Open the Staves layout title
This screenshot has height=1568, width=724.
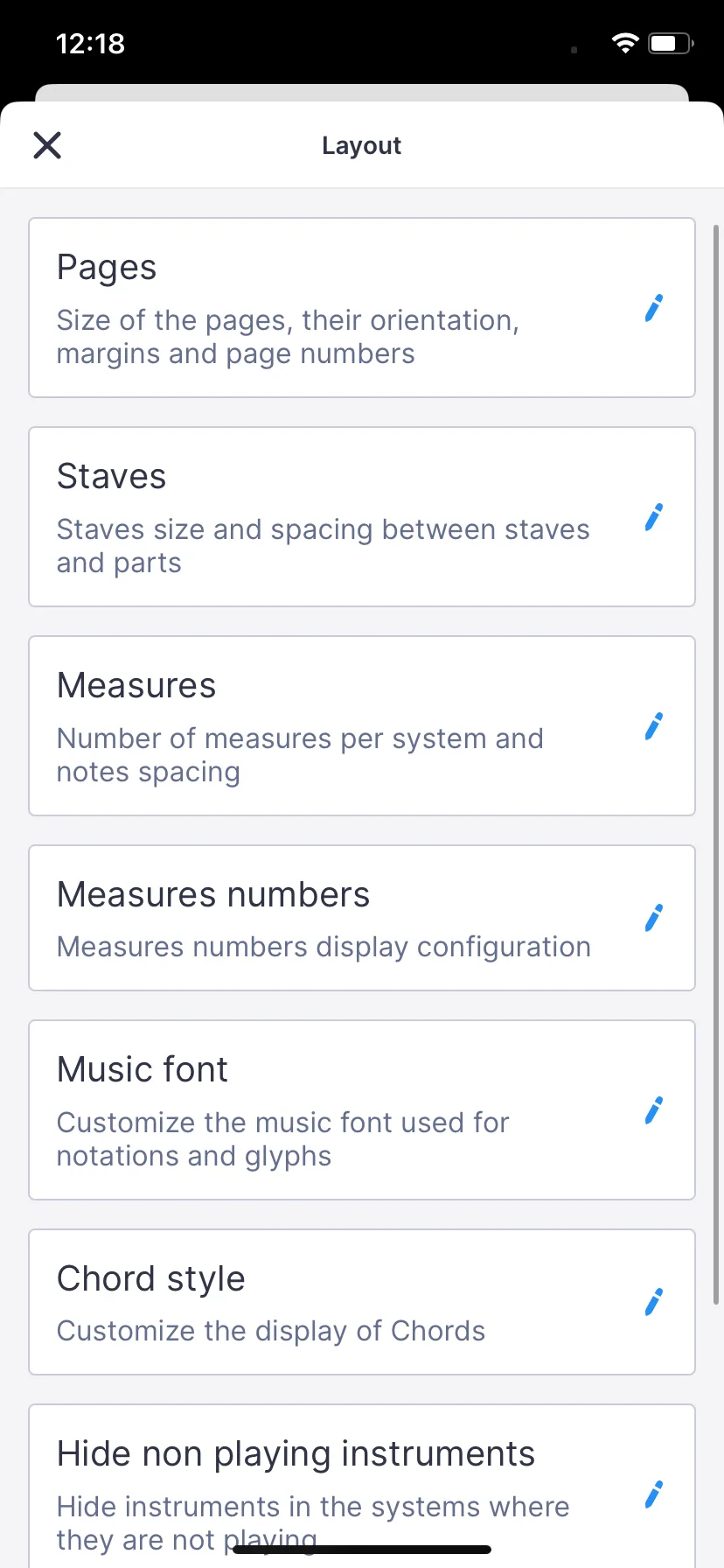pos(111,477)
